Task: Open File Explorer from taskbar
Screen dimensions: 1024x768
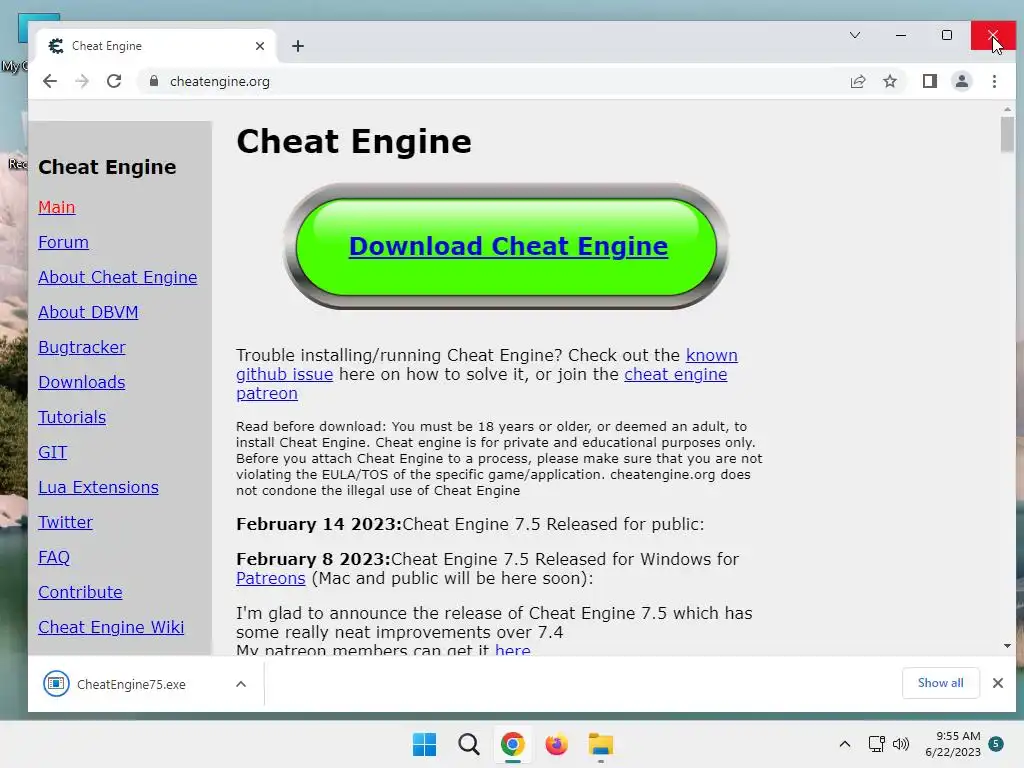Action: click(600, 744)
